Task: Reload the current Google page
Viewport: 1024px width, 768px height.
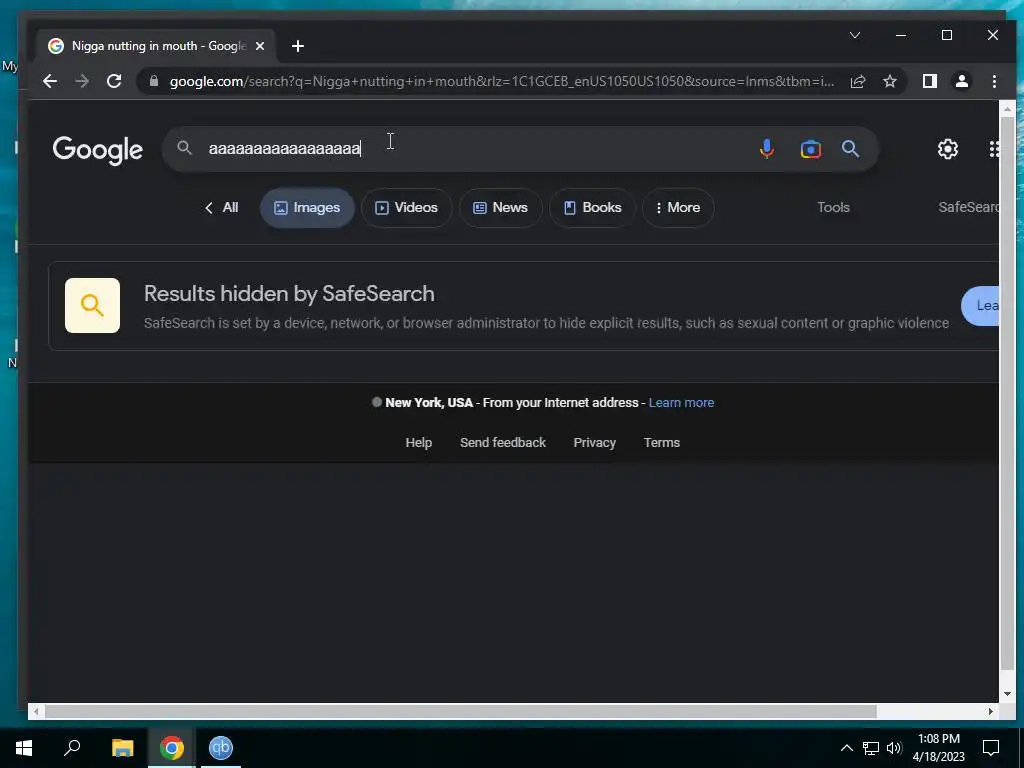Action: coord(114,81)
